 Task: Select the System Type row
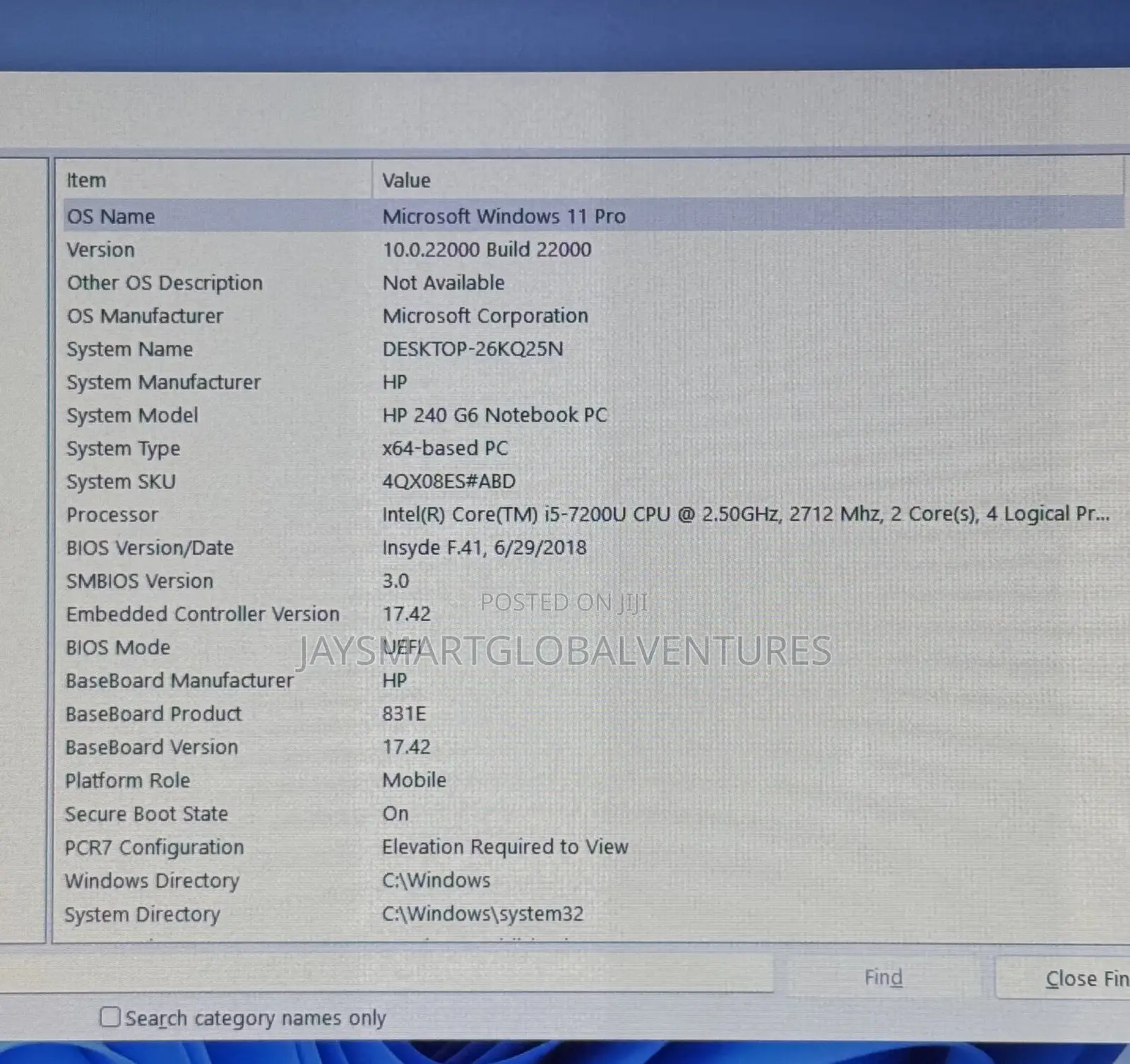(593, 449)
